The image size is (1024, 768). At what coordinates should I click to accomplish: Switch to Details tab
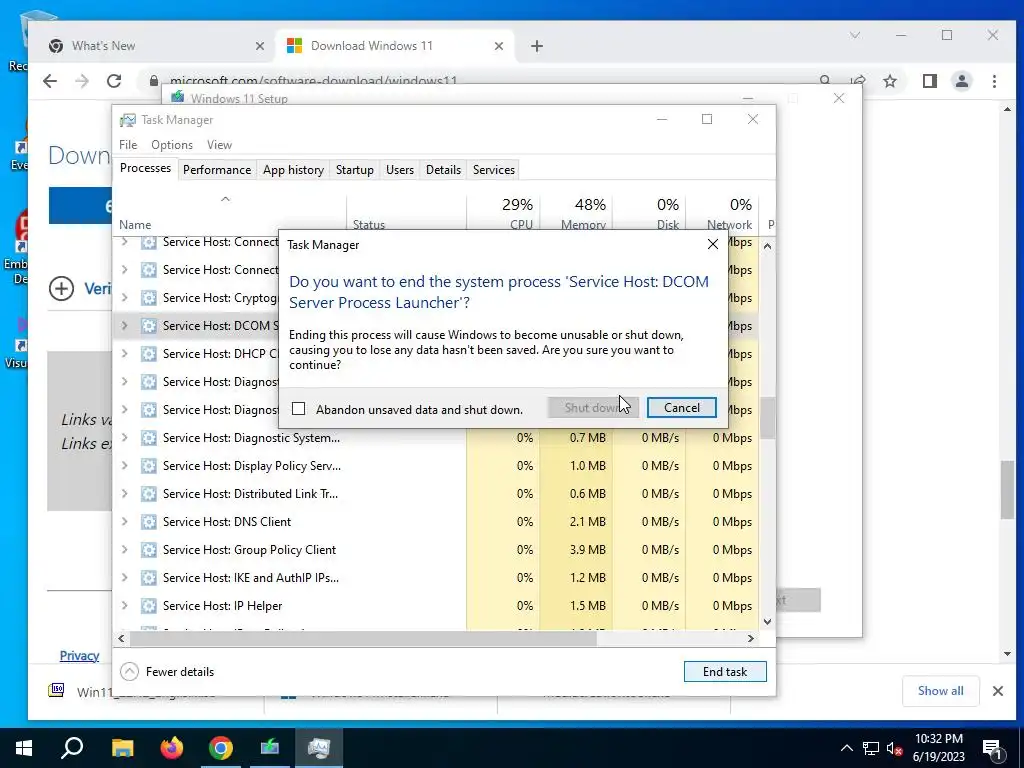[x=443, y=170]
